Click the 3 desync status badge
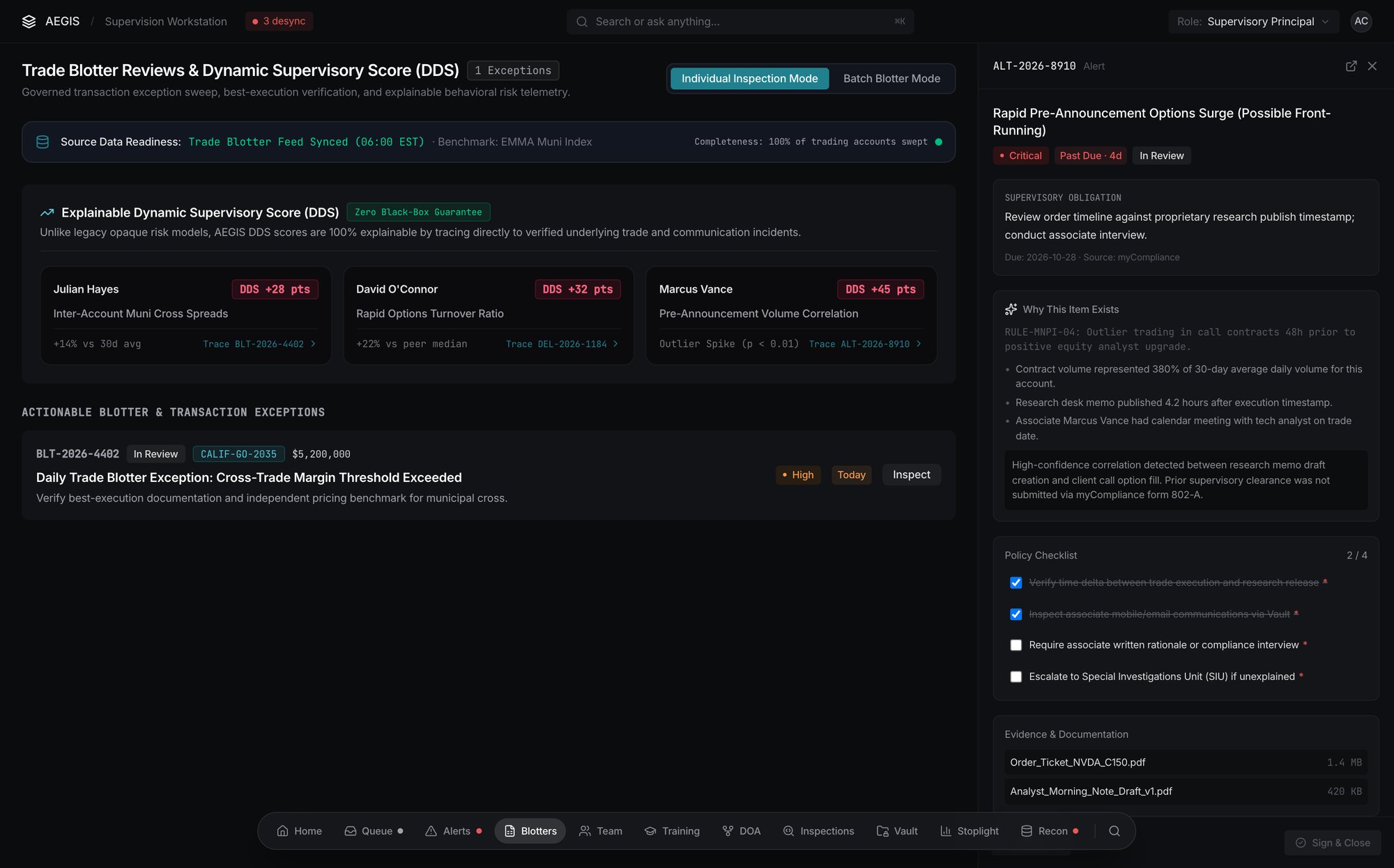This screenshot has height=868, width=1394. [279, 22]
